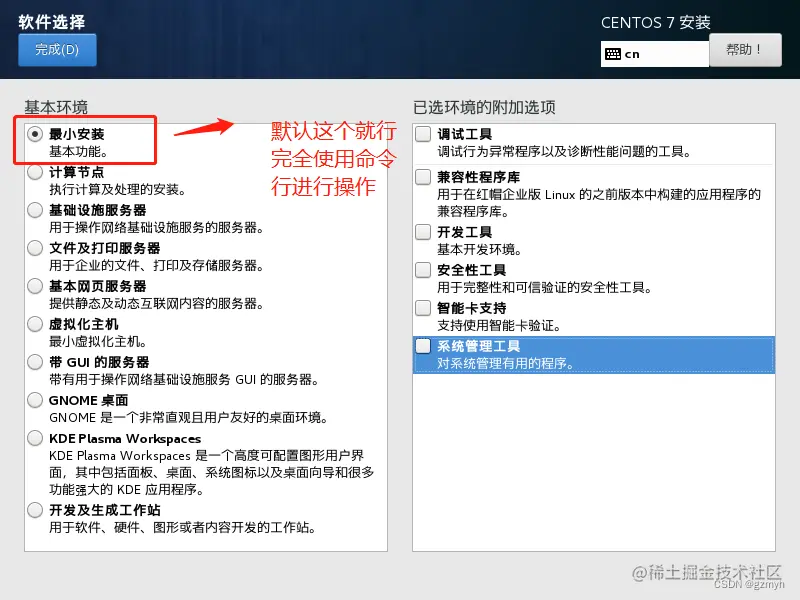Click the 兼容性程序库 description about 红帽企业版 Linux
Viewport: 800px width, 600px height.
[x=599, y=203]
